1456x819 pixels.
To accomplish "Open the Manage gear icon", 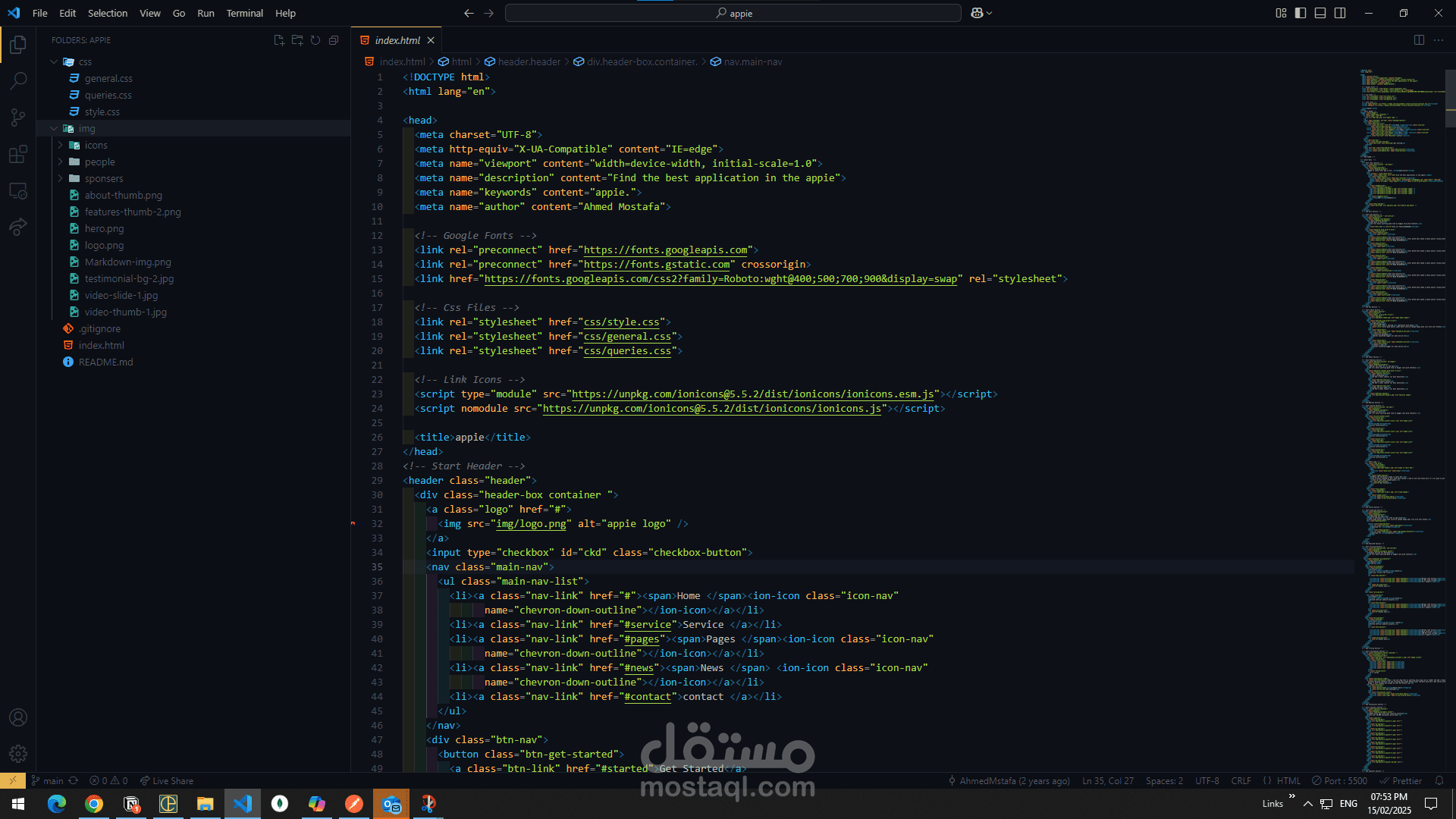I will [18, 754].
